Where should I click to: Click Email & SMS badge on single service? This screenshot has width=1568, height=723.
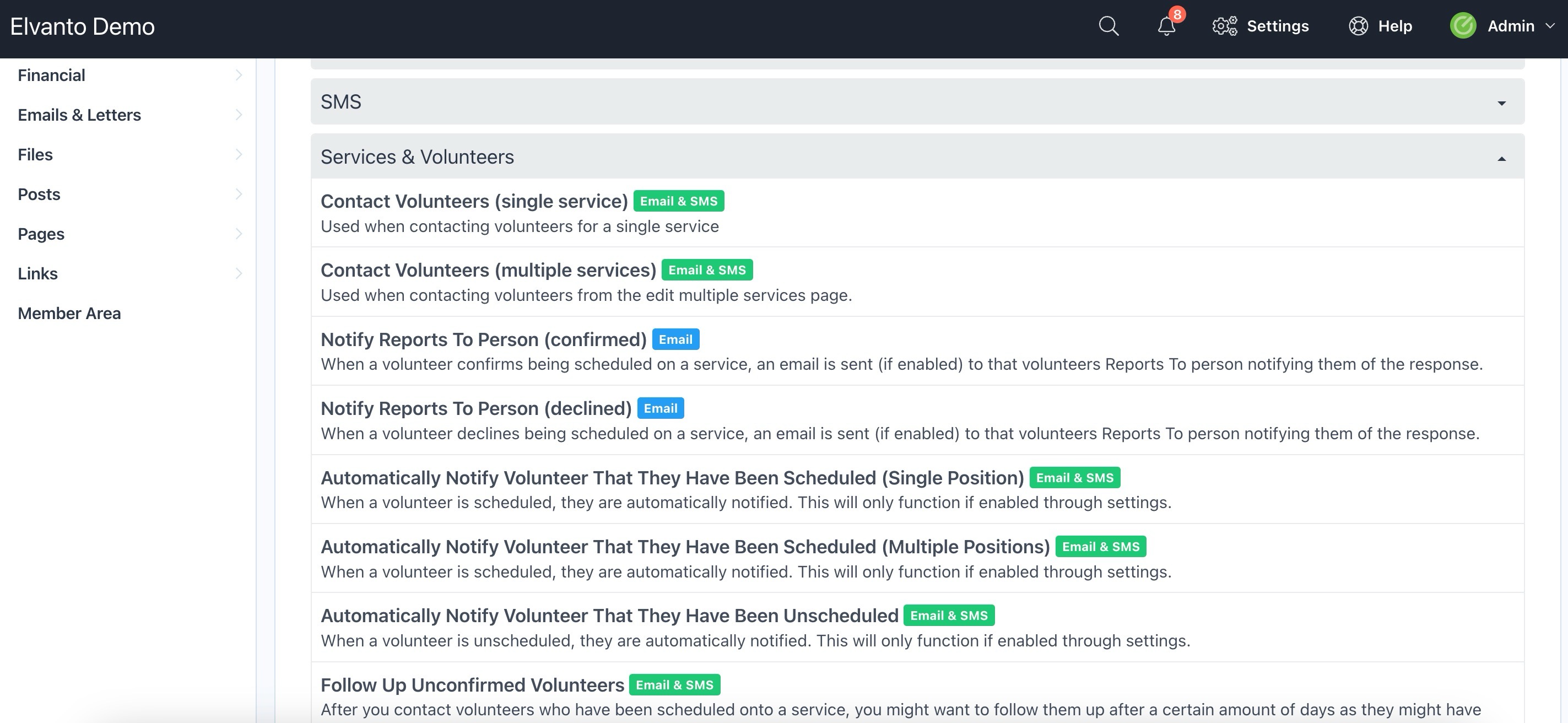[679, 201]
